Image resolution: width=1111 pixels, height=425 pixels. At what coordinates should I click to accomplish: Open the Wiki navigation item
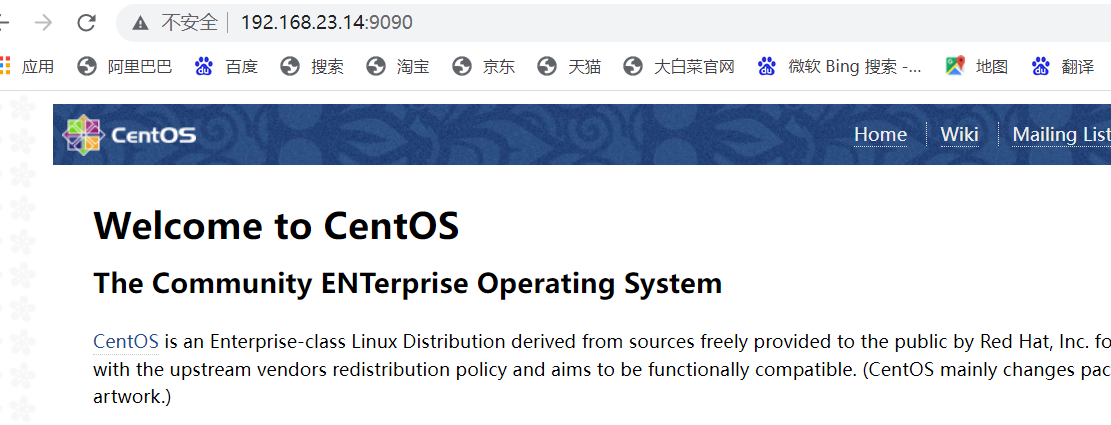click(x=959, y=135)
